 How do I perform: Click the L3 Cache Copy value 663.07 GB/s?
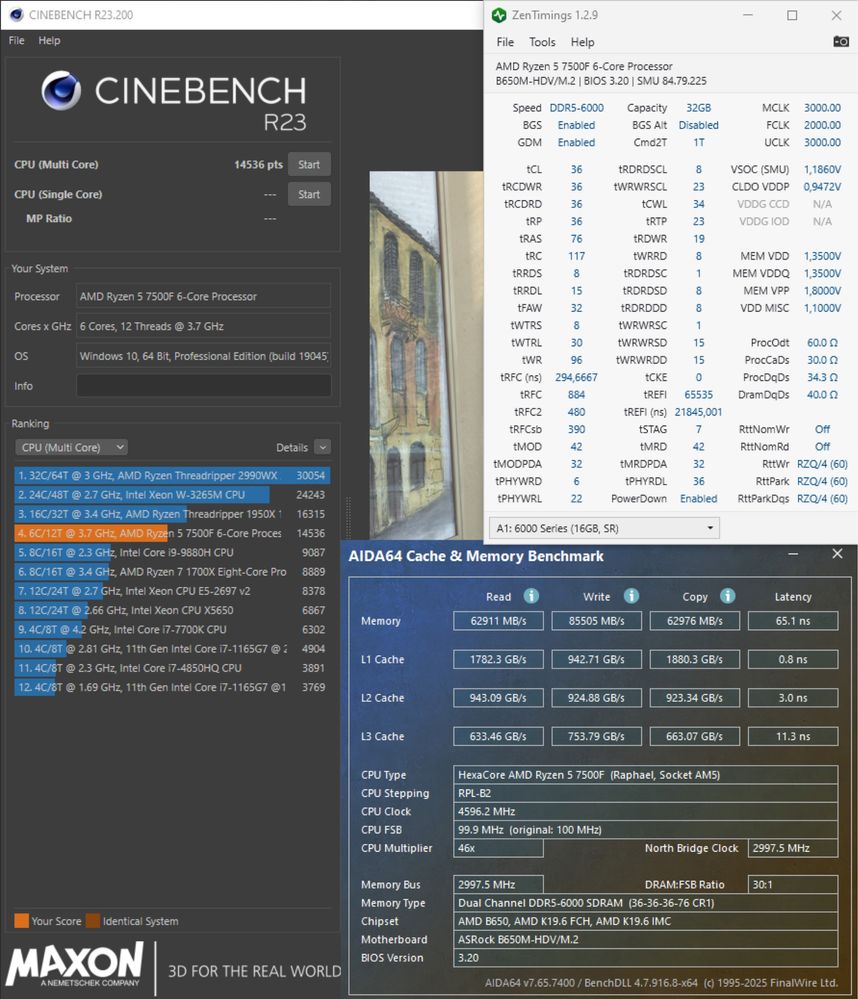pos(694,737)
